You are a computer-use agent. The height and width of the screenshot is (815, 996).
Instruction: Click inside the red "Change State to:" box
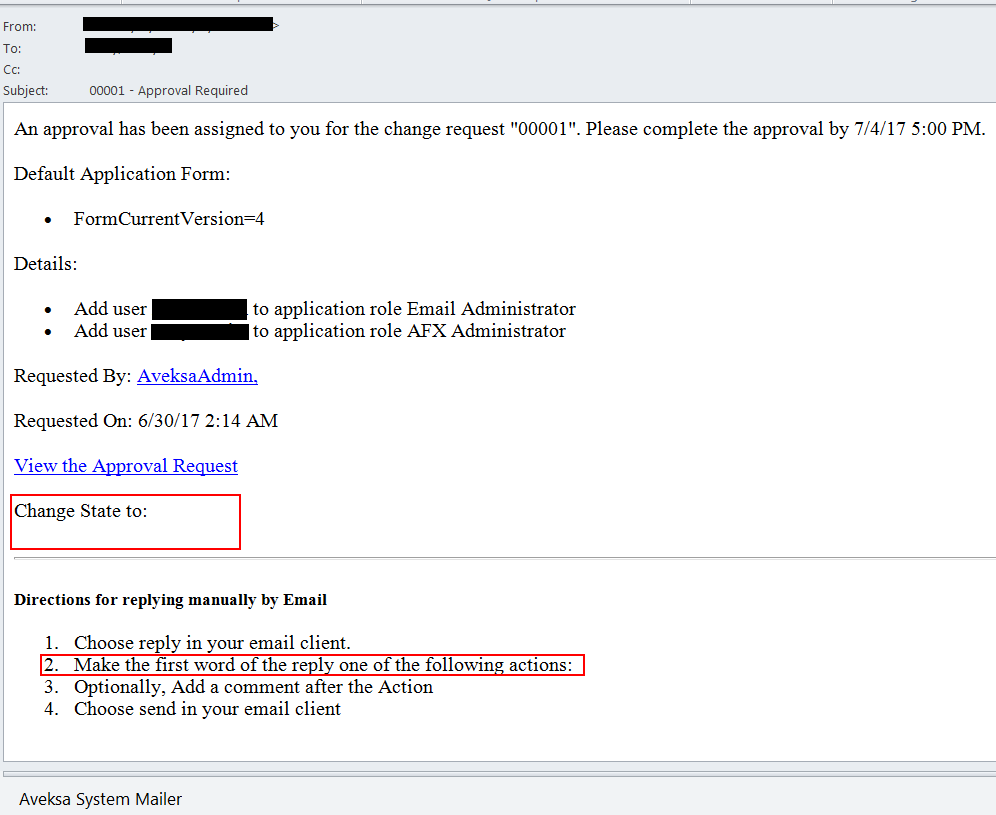(125, 521)
